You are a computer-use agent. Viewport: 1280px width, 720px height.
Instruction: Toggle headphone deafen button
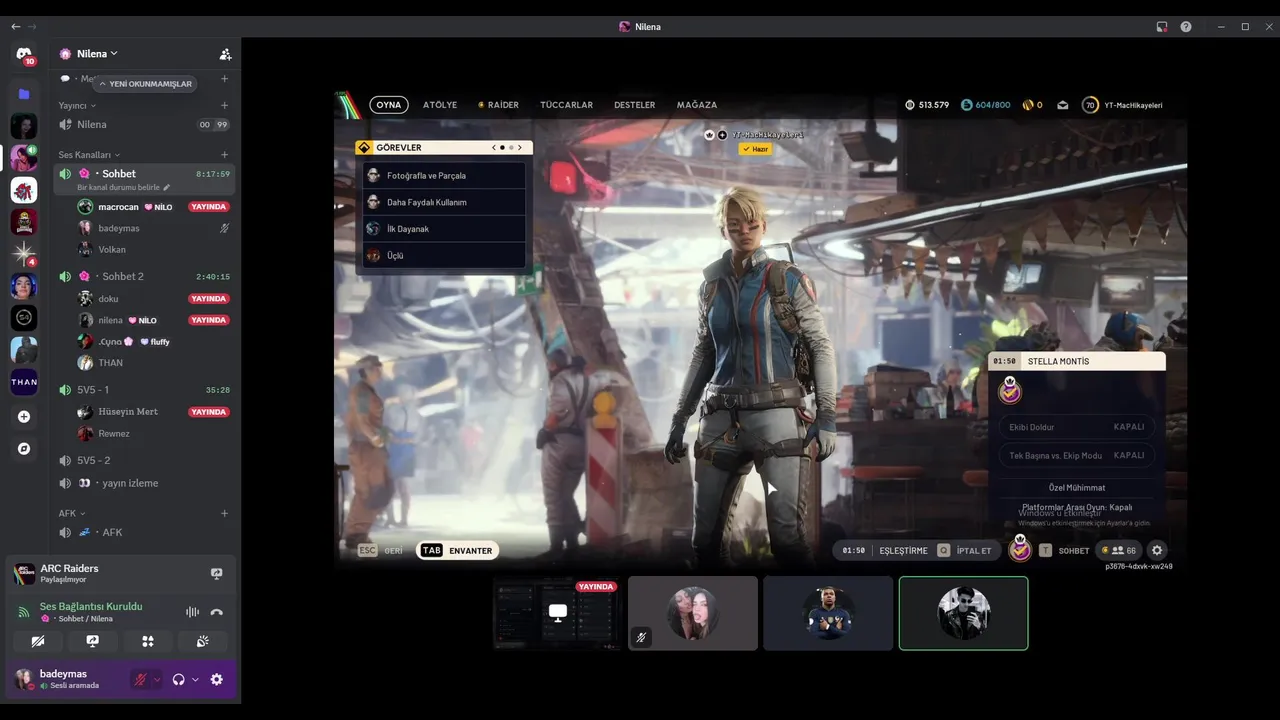(178, 679)
